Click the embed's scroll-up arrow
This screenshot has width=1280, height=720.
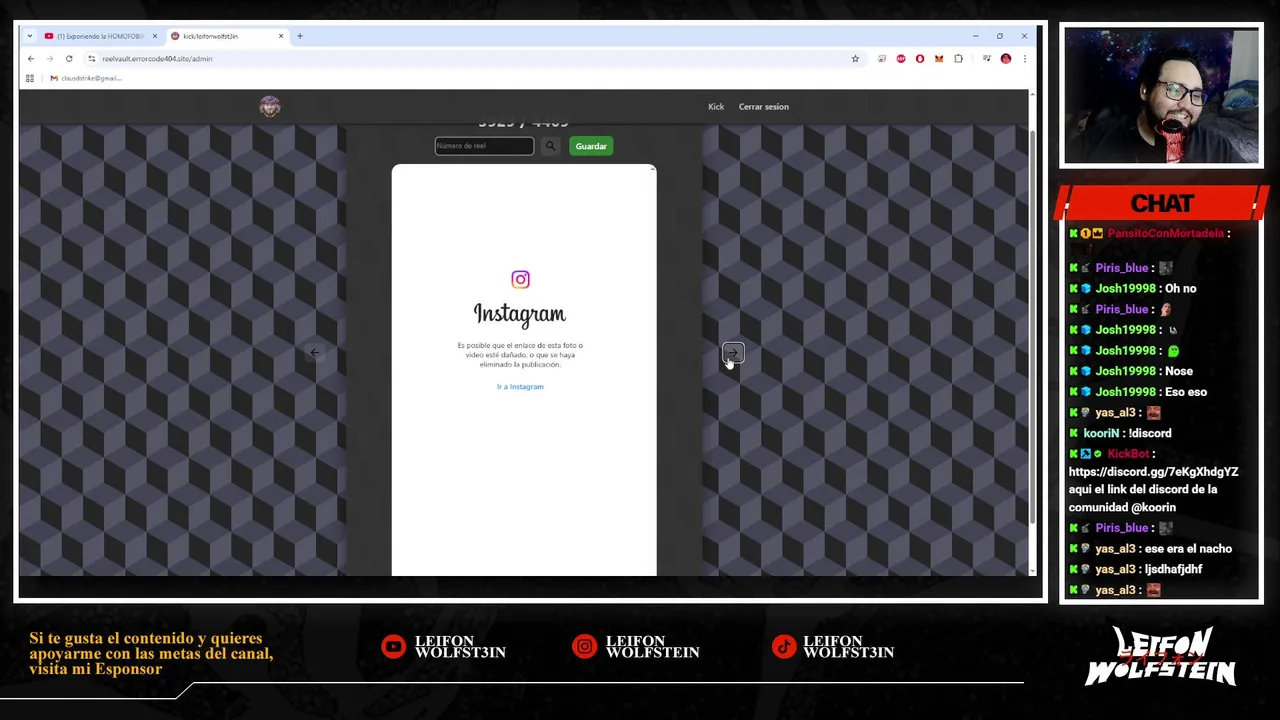click(652, 169)
